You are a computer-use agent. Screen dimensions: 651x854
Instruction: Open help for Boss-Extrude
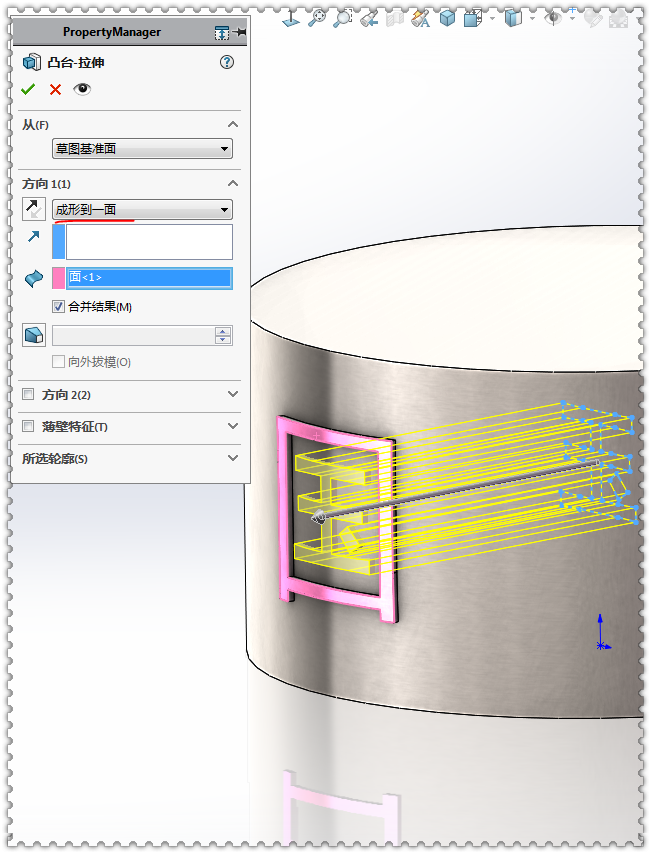[x=227, y=62]
